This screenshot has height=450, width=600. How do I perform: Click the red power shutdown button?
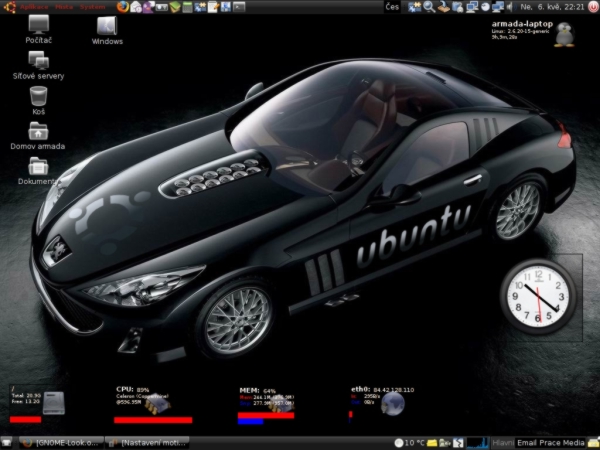[592, 7]
